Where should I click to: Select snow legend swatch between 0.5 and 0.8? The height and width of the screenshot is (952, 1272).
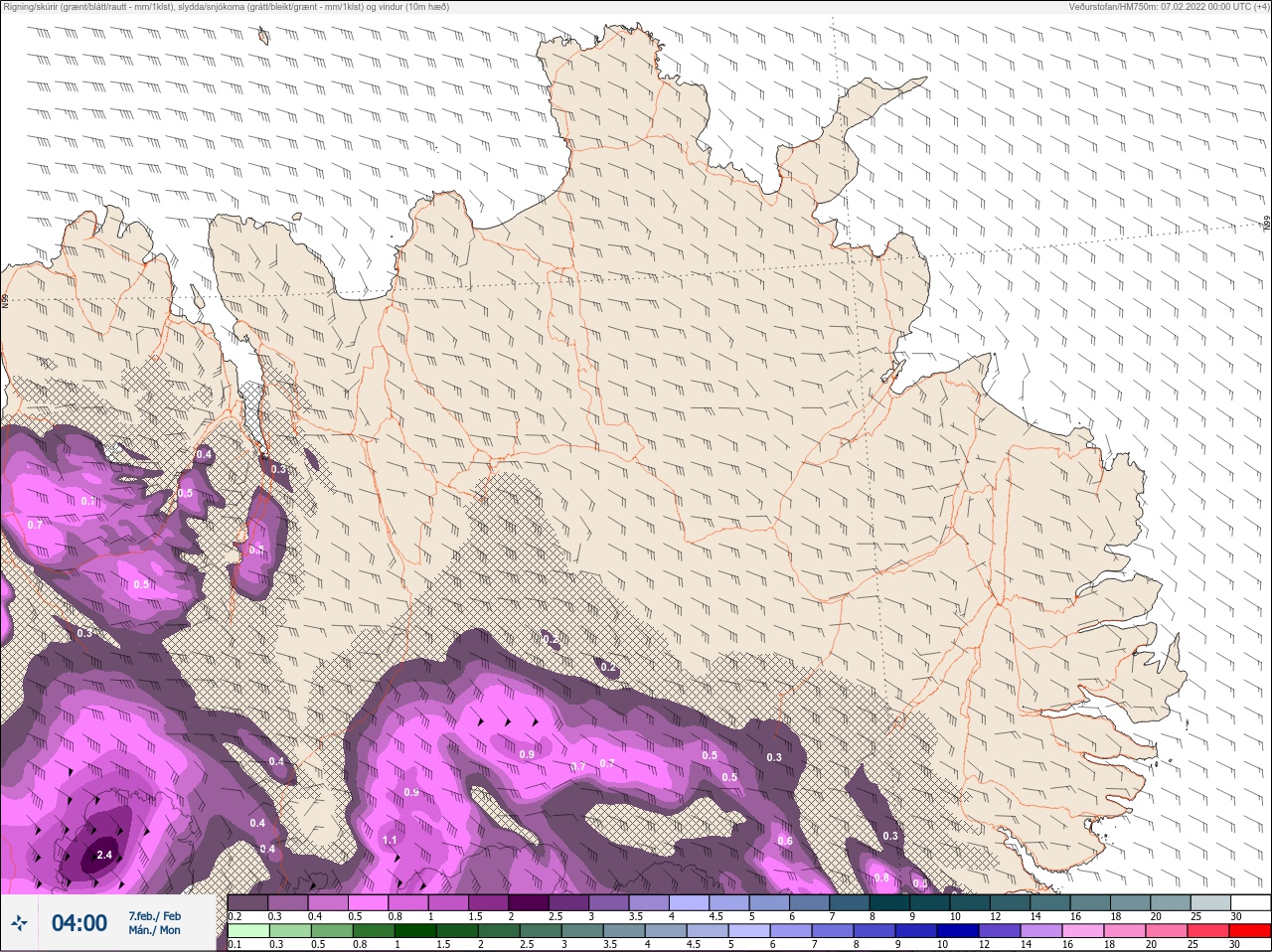[x=368, y=902]
